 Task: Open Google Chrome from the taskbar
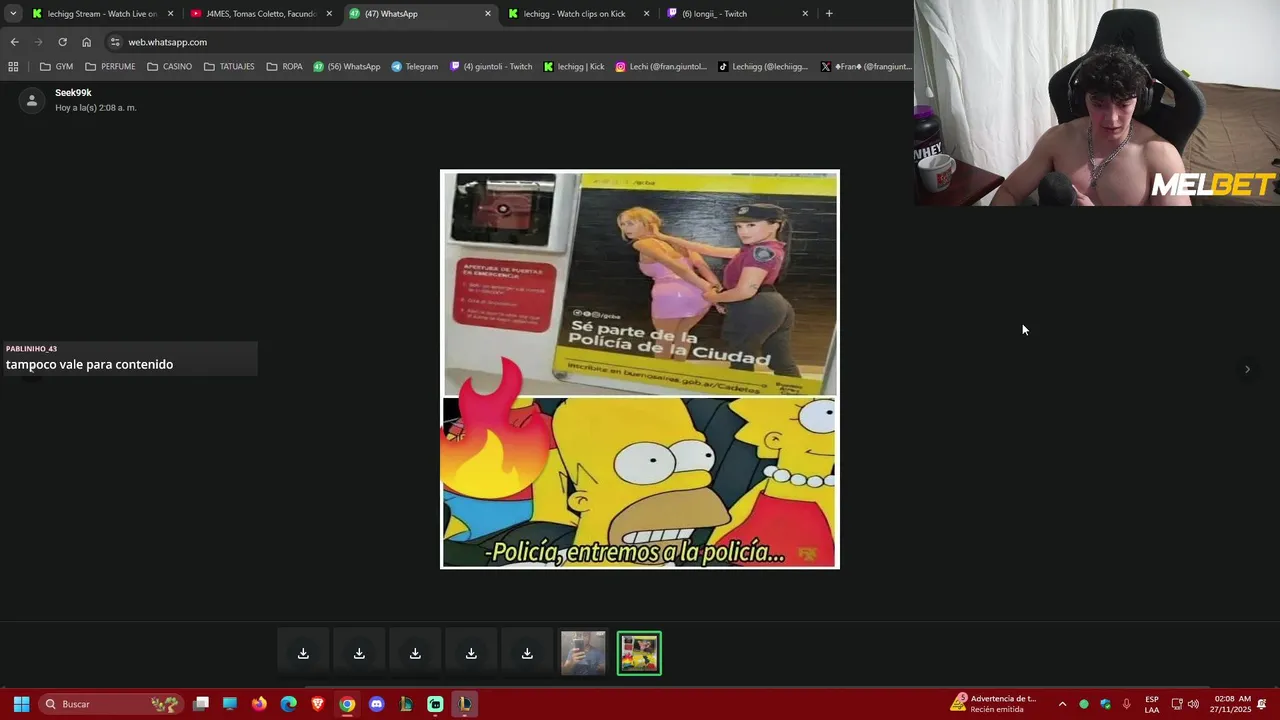pos(347,704)
